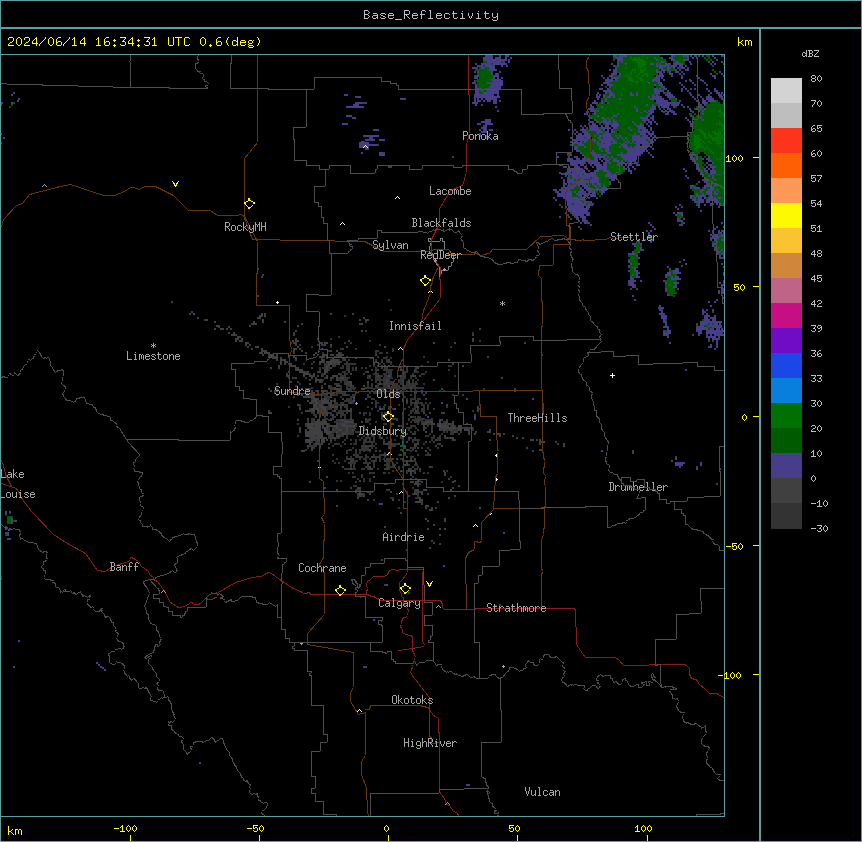Click the RockyMH town label

tap(245, 227)
